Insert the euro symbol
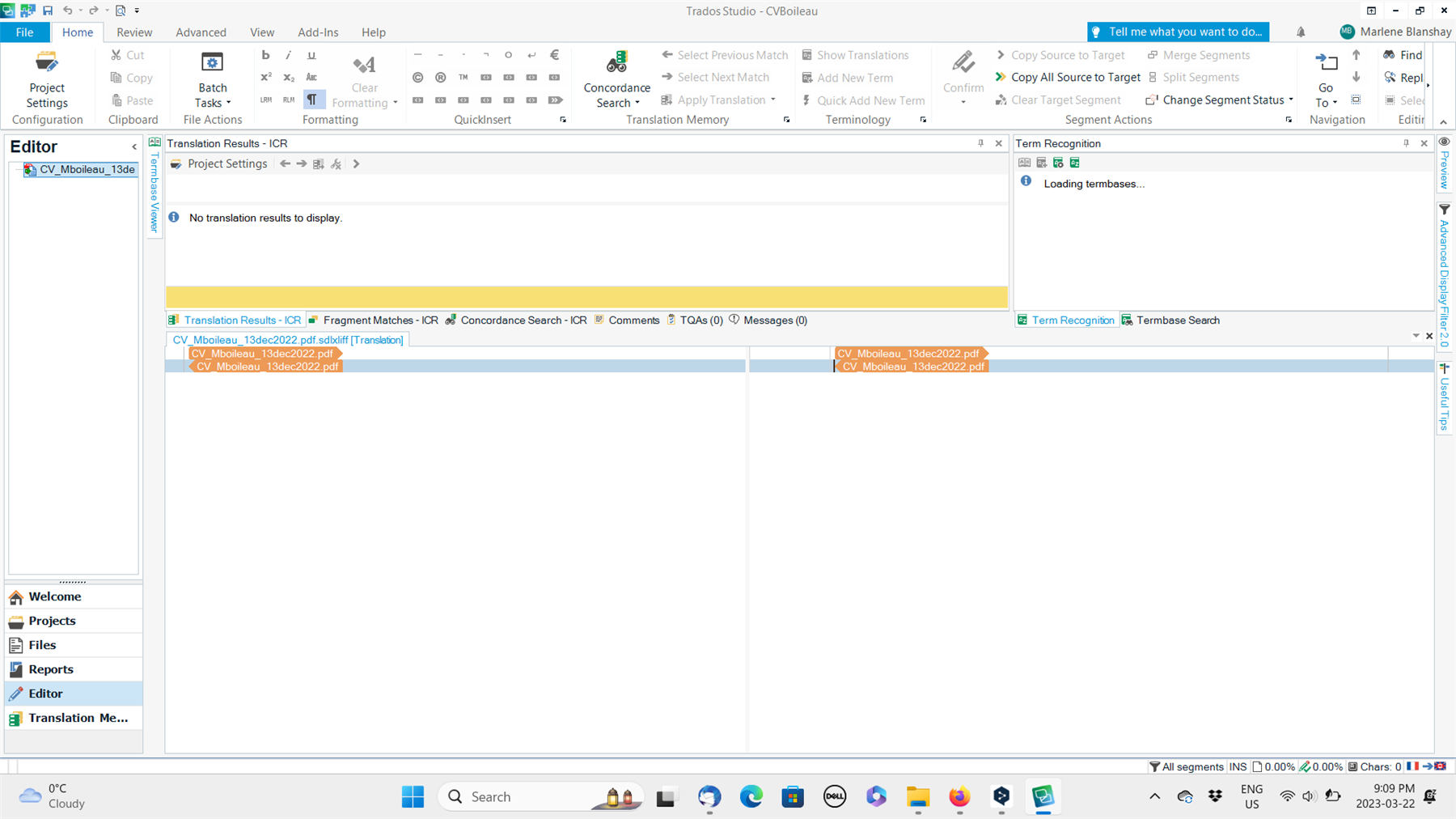 click(554, 55)
